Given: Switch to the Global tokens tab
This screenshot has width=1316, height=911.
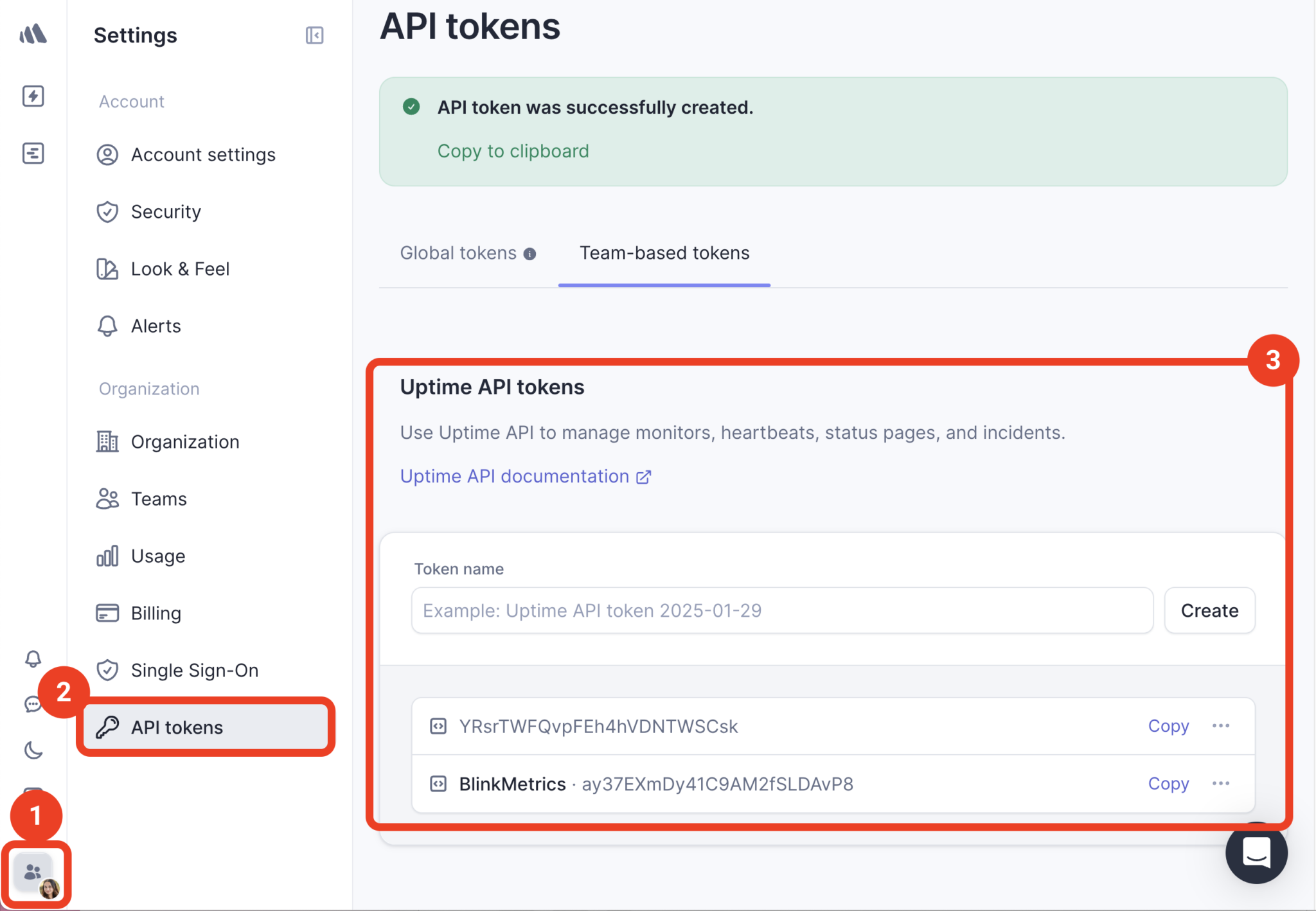Looking at the screenshot, I should [x=458, y=252].
